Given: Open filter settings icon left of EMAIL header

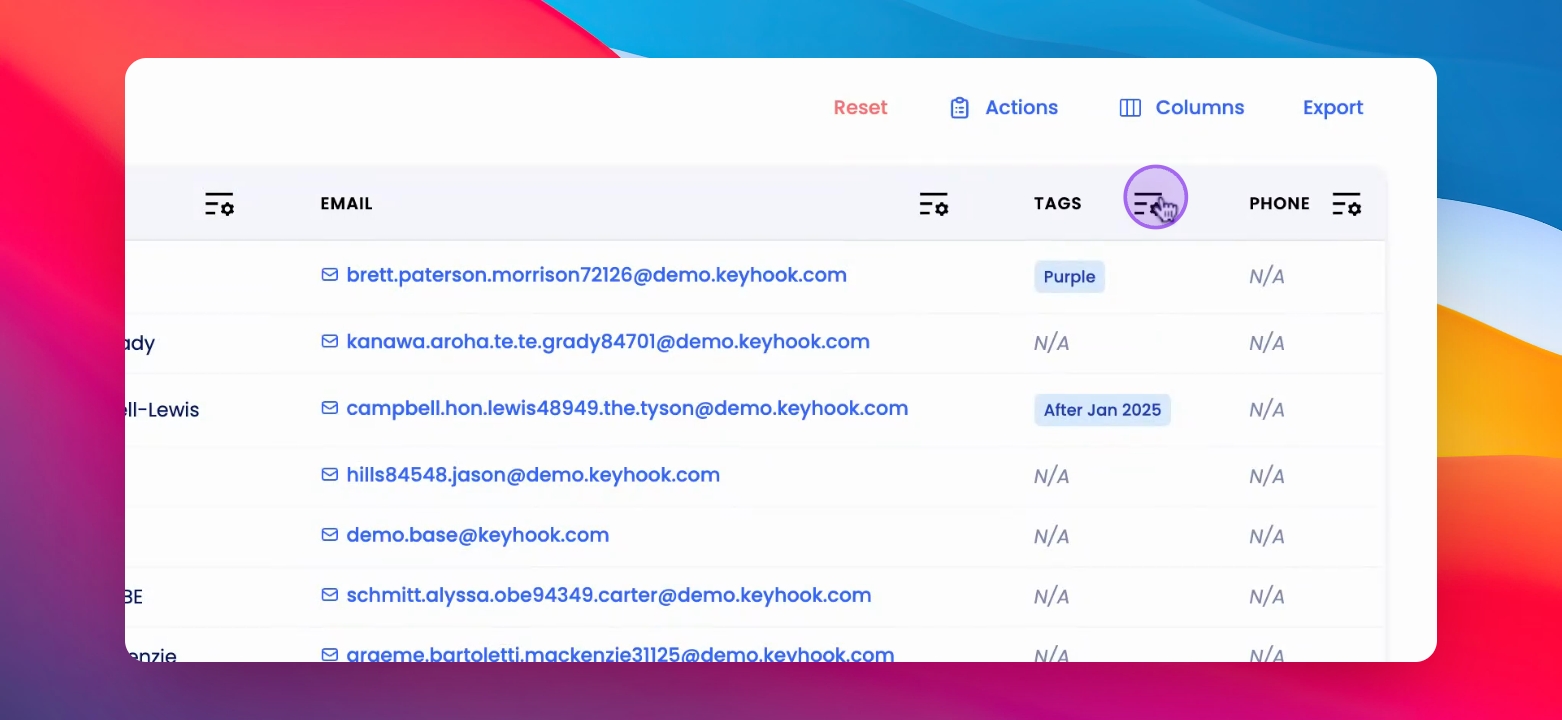Looking at the screenshot, I should 219,204.
